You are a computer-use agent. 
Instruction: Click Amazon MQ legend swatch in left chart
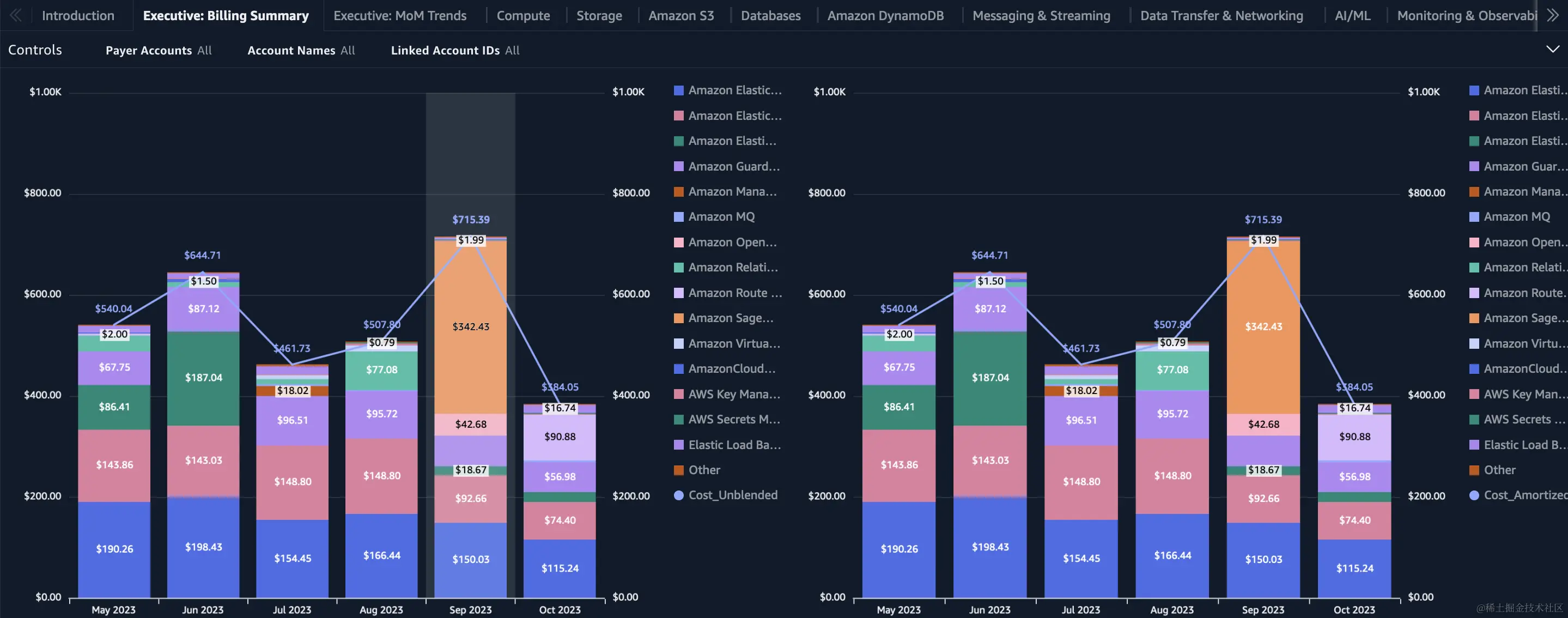click(x=679, y=217)
